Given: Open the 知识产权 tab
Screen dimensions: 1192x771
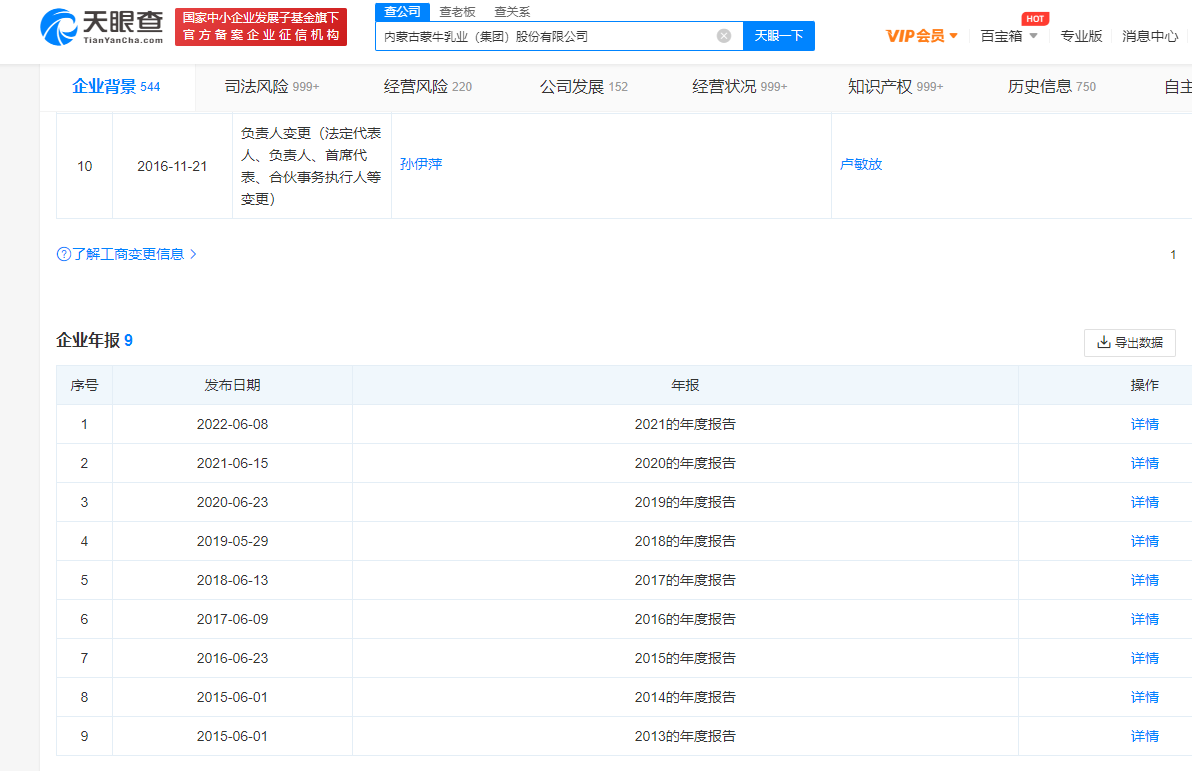Looking at the screenshot, I should pos(896,87).
